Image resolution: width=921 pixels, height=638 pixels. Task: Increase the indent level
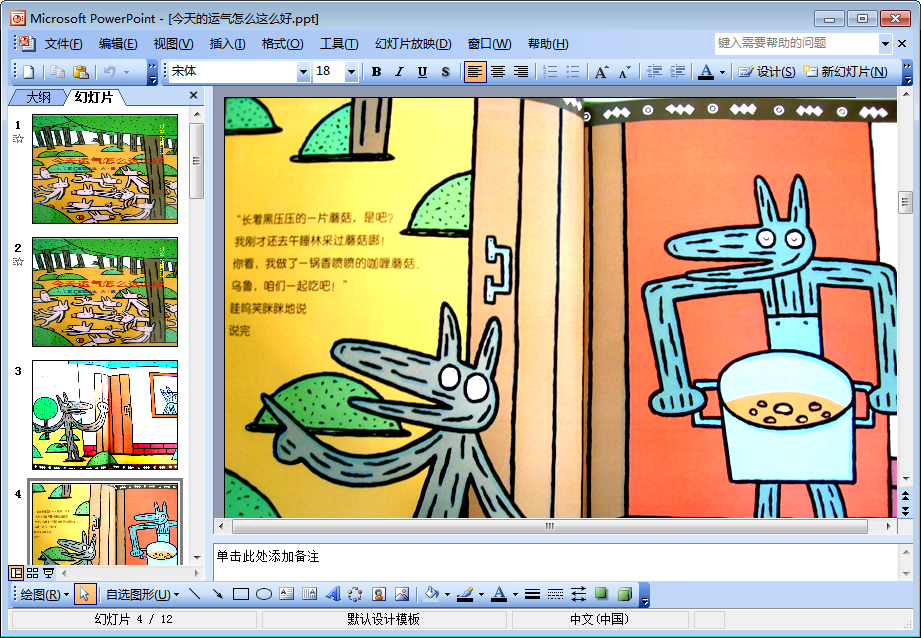pos(677,72)
